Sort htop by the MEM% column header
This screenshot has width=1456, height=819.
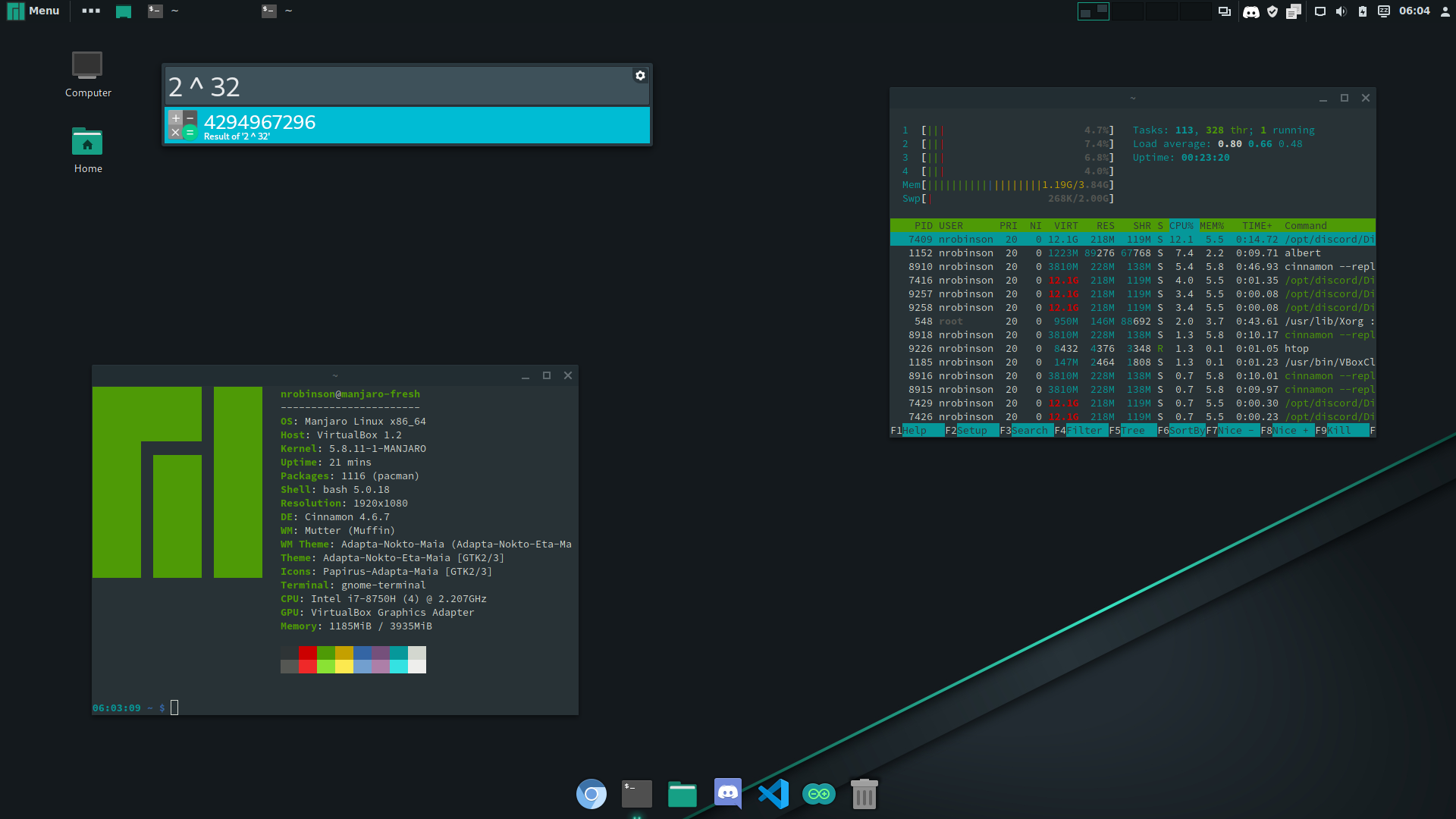tap(1213, 225)
